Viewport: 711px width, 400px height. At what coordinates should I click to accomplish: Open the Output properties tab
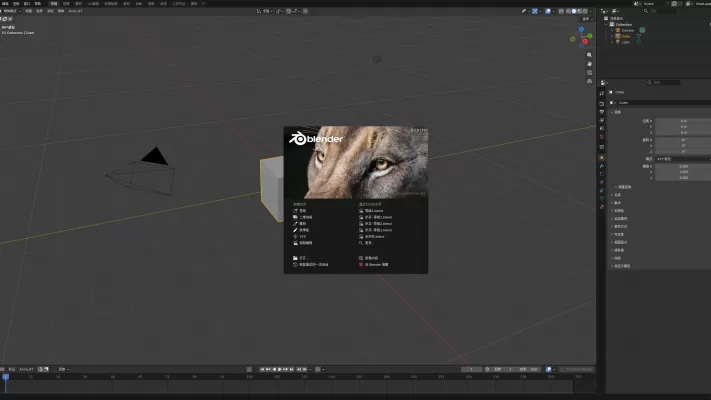(602, 112)
